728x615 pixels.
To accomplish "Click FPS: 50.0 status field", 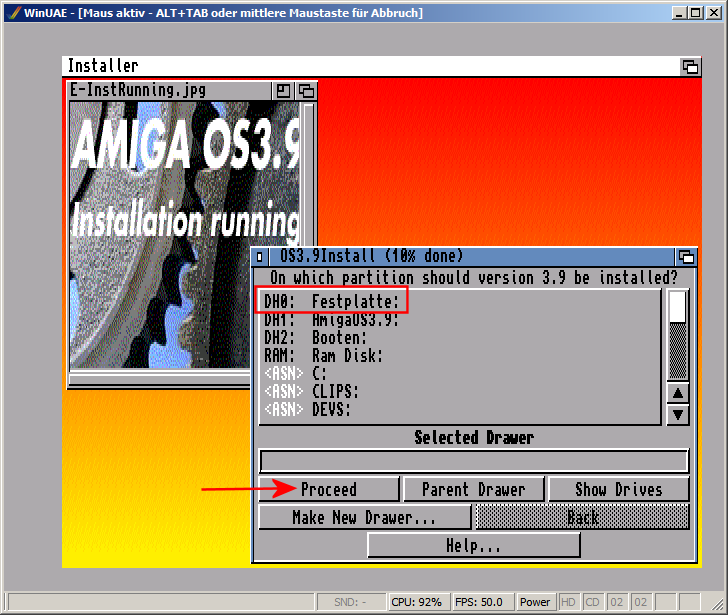I will 481,602.
